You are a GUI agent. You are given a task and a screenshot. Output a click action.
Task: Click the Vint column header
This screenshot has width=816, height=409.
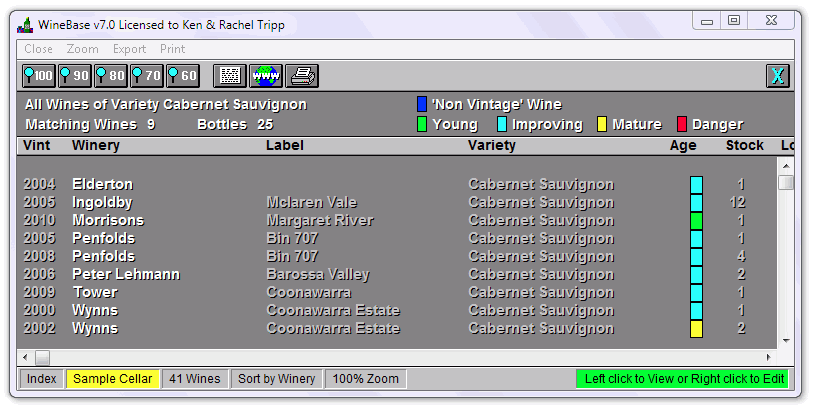coord(36,146)
